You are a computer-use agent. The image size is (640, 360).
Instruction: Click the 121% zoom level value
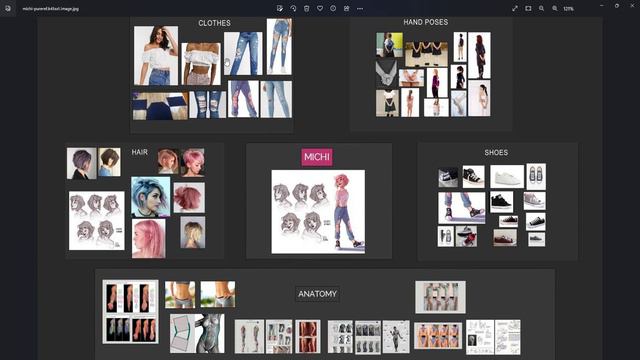[x=569, y=9]
